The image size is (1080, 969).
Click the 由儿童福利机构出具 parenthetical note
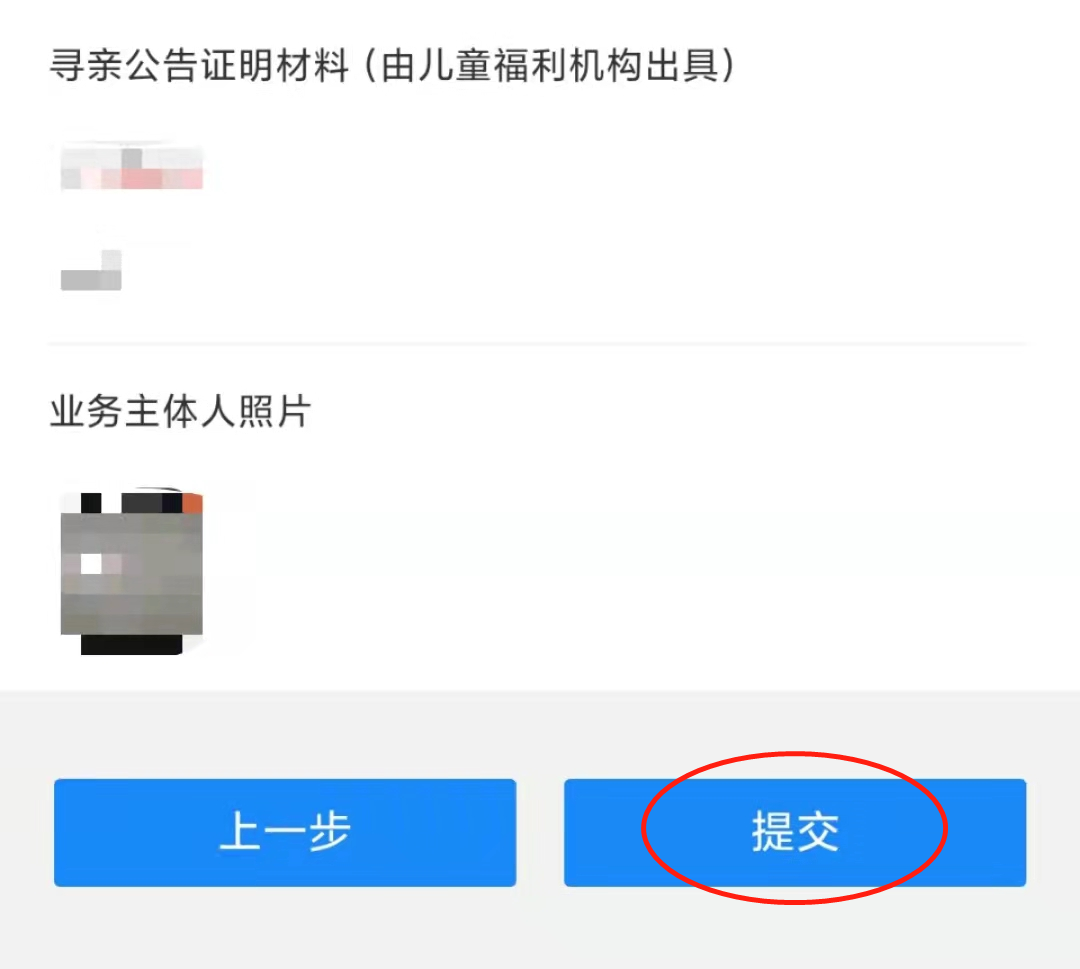550,66
